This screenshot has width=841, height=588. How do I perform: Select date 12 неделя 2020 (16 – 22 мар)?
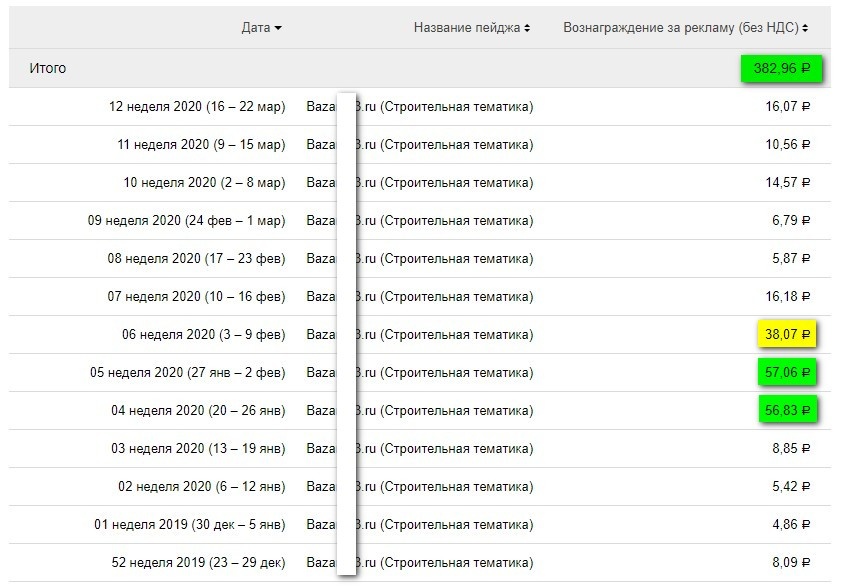197,107
